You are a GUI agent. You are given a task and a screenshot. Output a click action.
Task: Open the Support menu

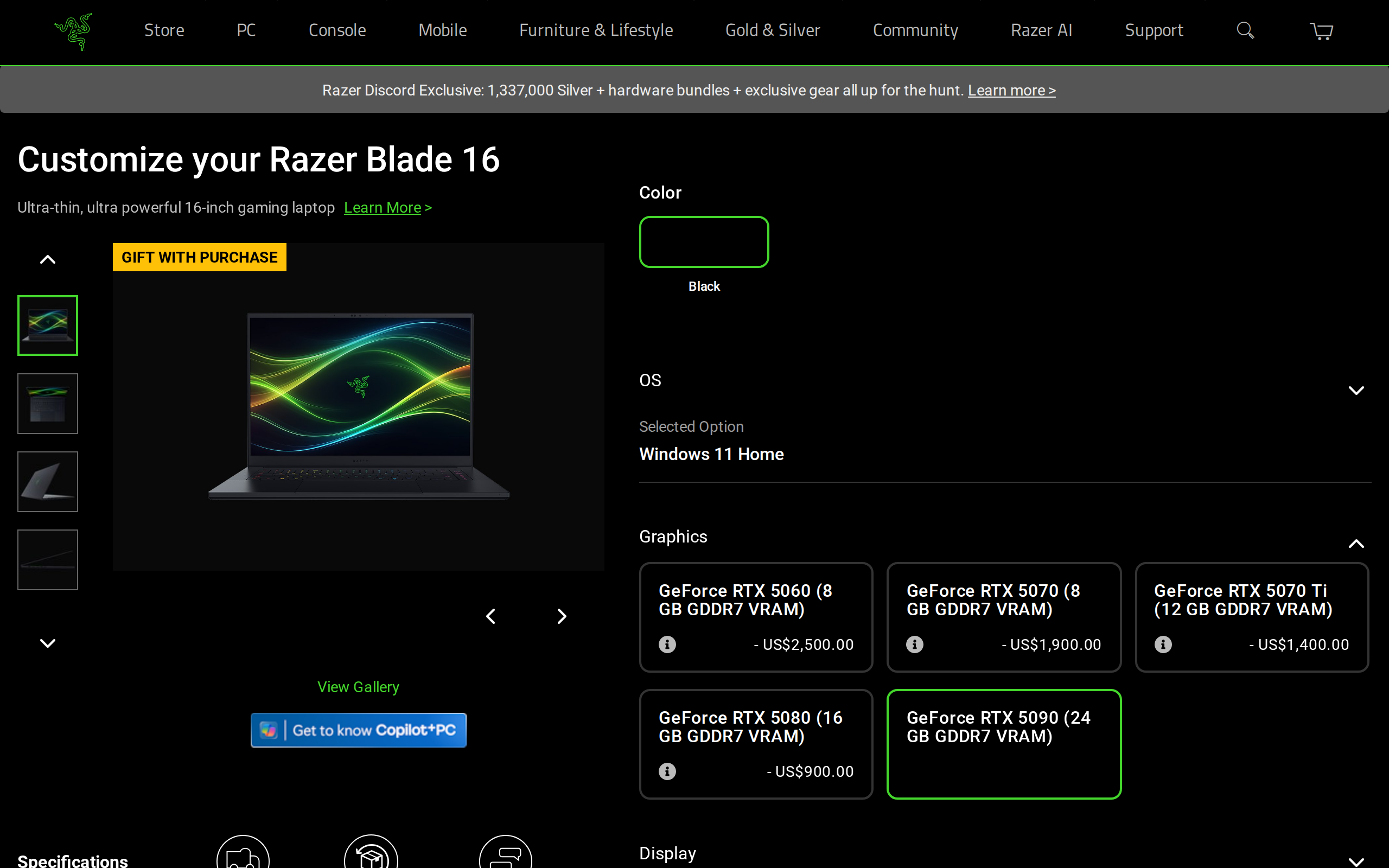1154,30
